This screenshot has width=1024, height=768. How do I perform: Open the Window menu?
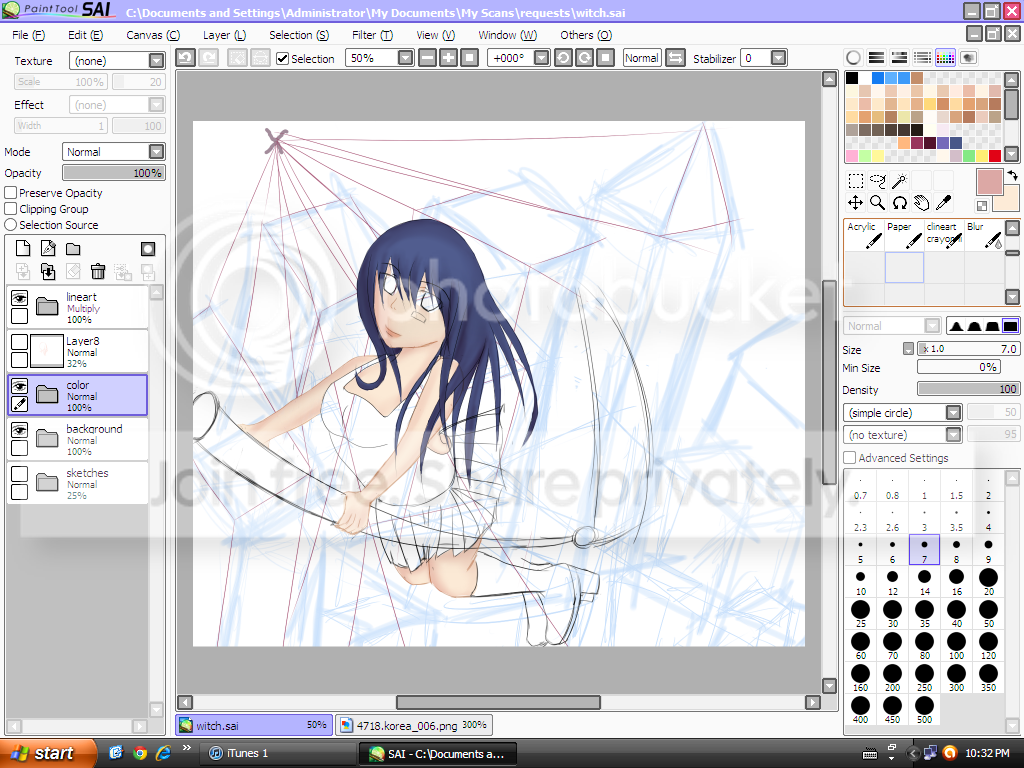[507, 35]
